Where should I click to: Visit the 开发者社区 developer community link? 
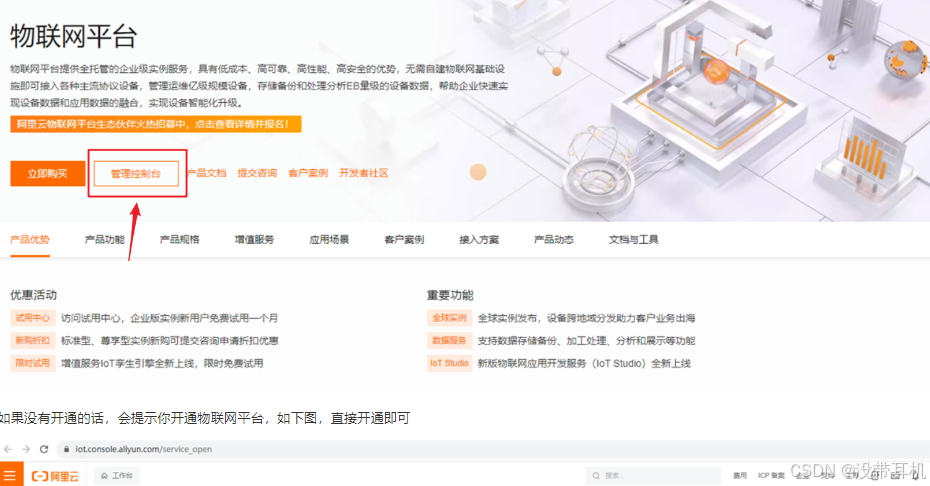(x=364, y=173)
